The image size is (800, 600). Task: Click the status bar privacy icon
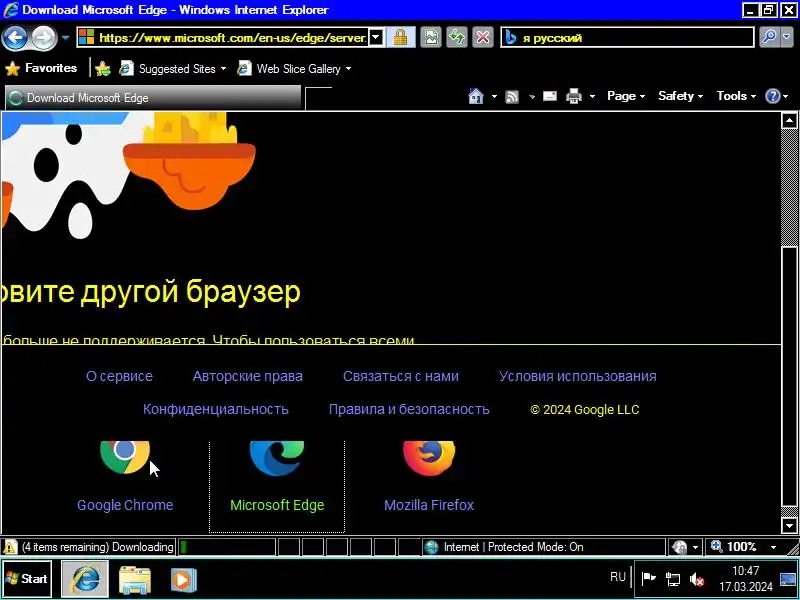680,547
